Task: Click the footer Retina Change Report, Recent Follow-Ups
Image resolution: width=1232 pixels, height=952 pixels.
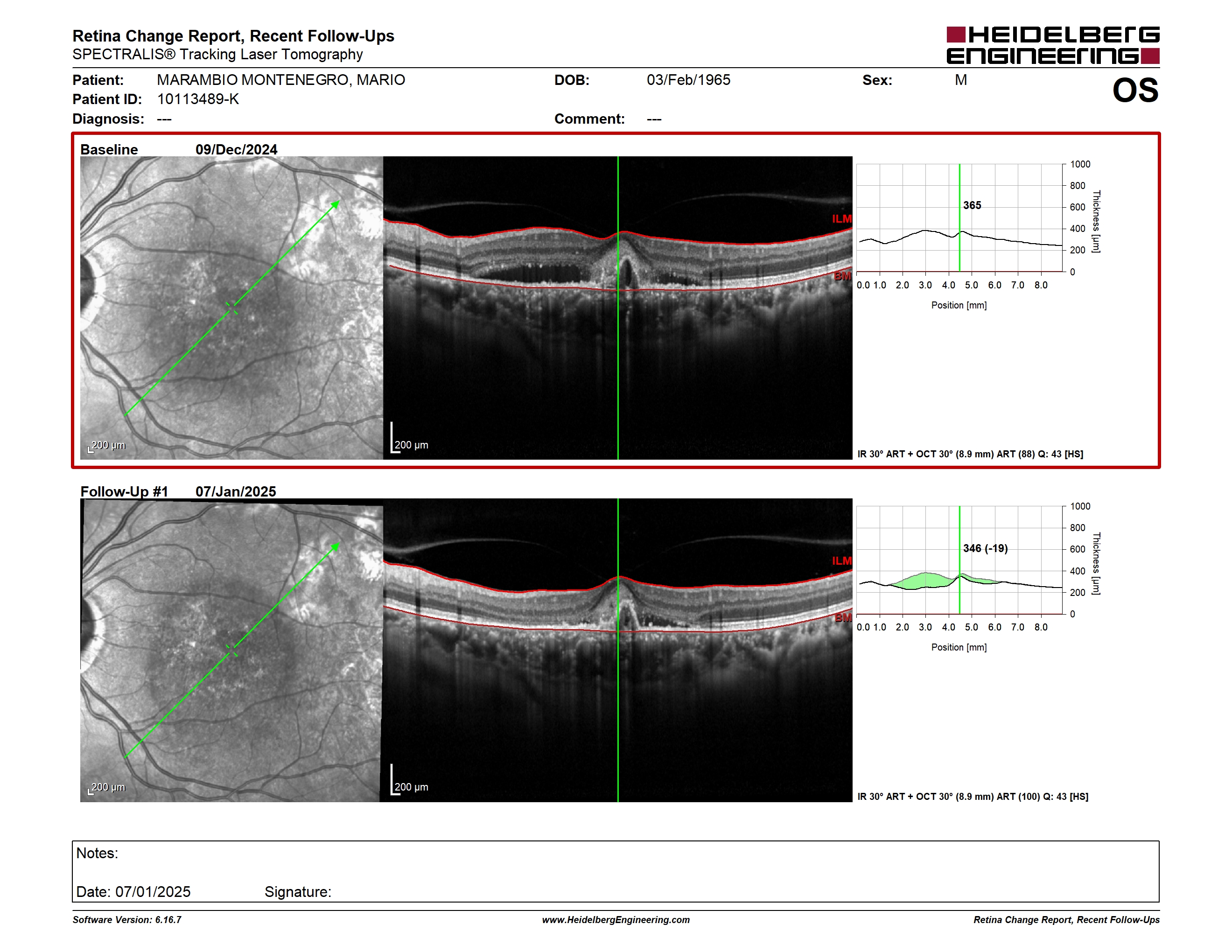Action: [x=1066, y=920]
